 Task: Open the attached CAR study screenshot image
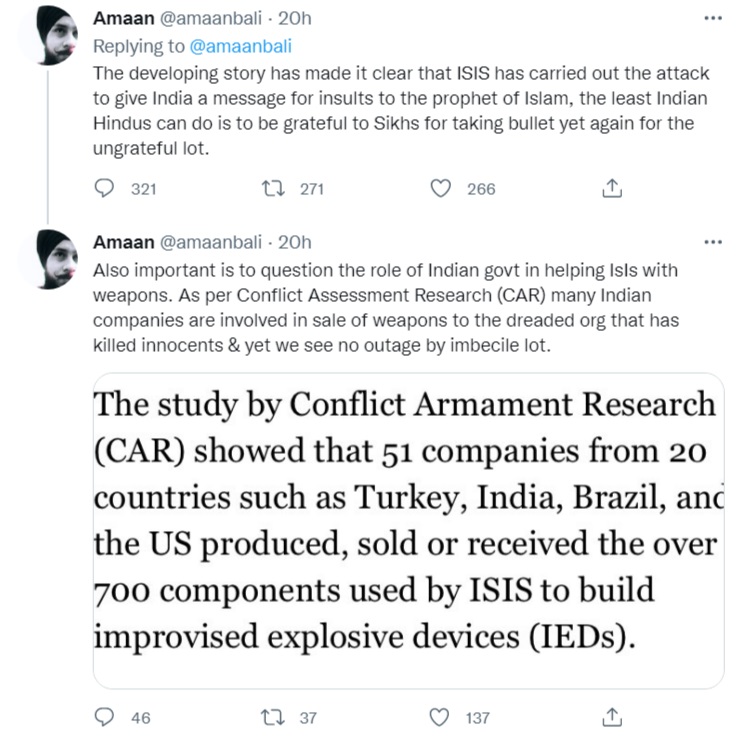tap(408, 530)
